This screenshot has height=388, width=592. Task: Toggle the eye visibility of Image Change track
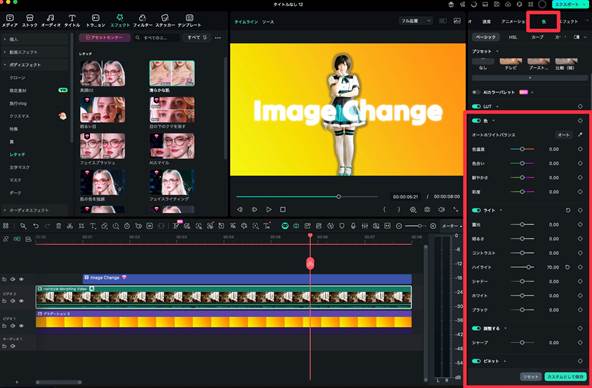21,279
